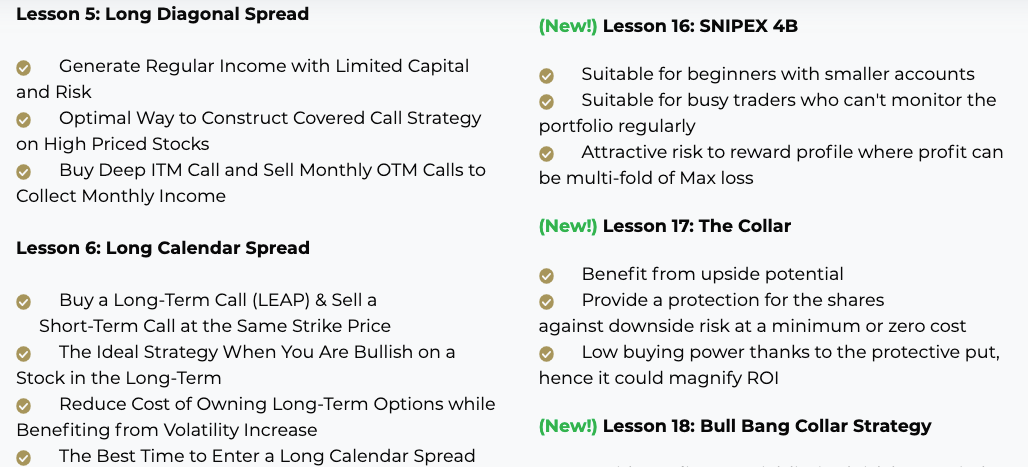Click checkmark next to Buy Deep ITM Call
Screen dimensions: 1028x467
24,172
